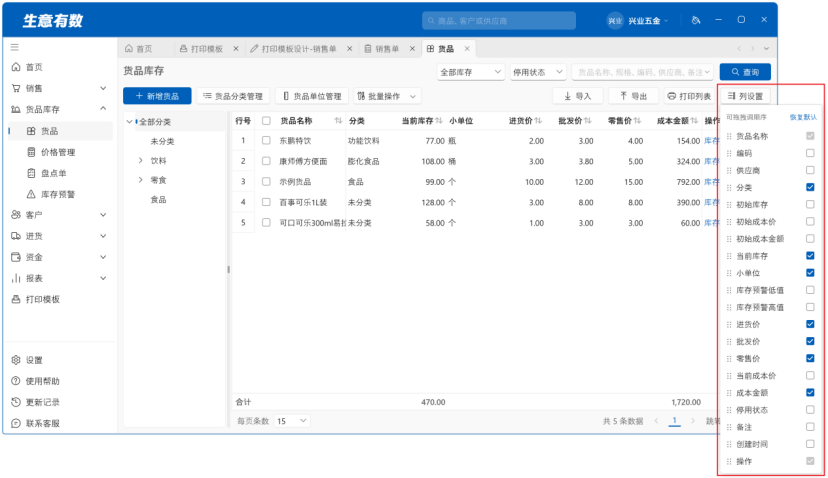Open 使用帮助 from the sidebar
The width and height of the screenshot is (828, 478).
tap(43, 381)
